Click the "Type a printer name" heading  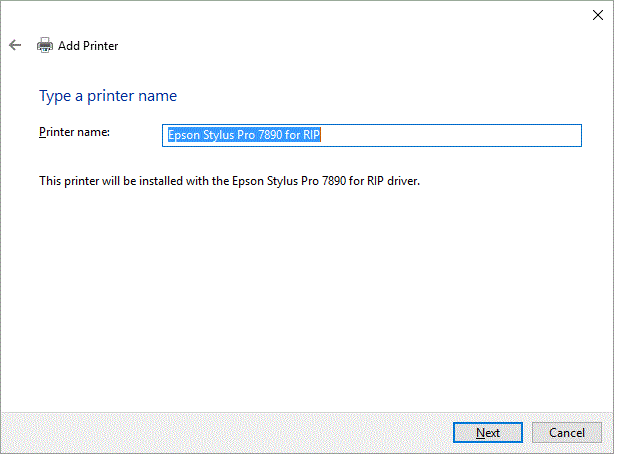pos(107,96)
